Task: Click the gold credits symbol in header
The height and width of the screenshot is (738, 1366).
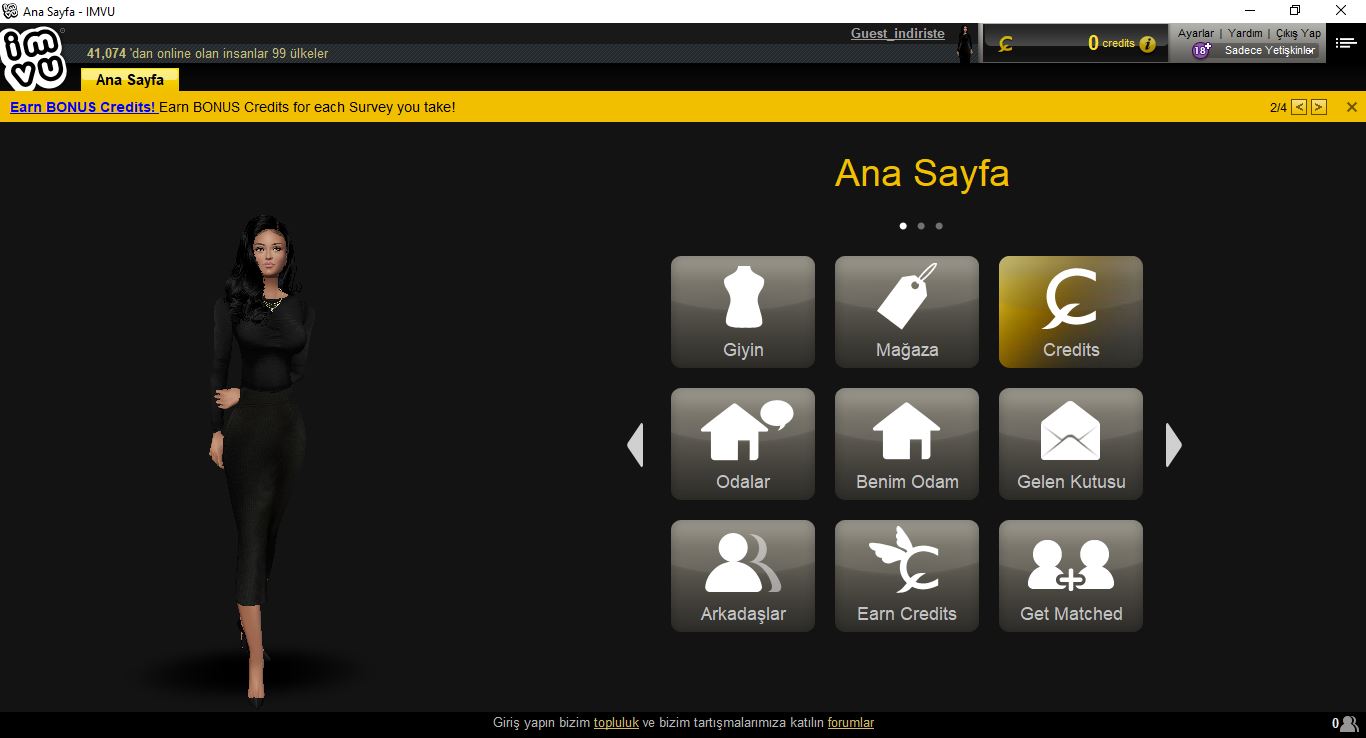Action: [1006, 44]
